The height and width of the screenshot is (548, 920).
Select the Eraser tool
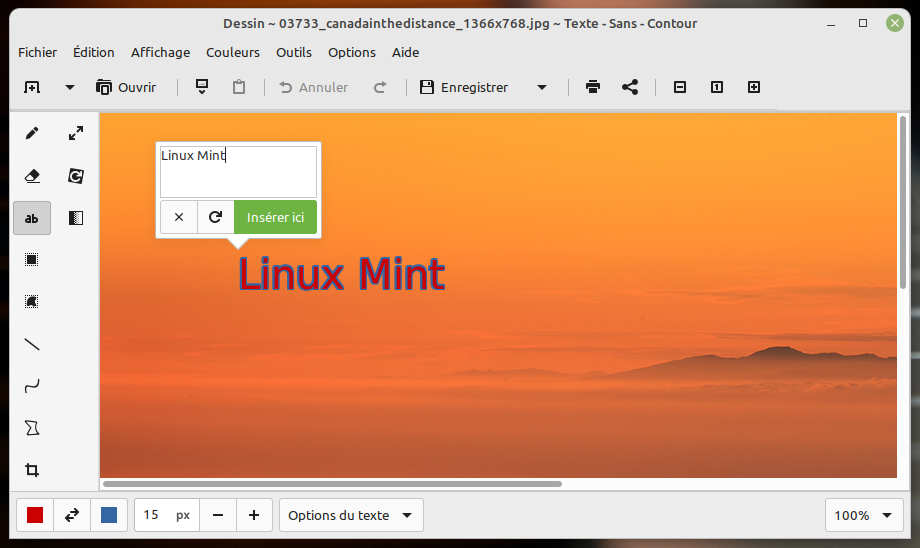click(x=32, y=176)
